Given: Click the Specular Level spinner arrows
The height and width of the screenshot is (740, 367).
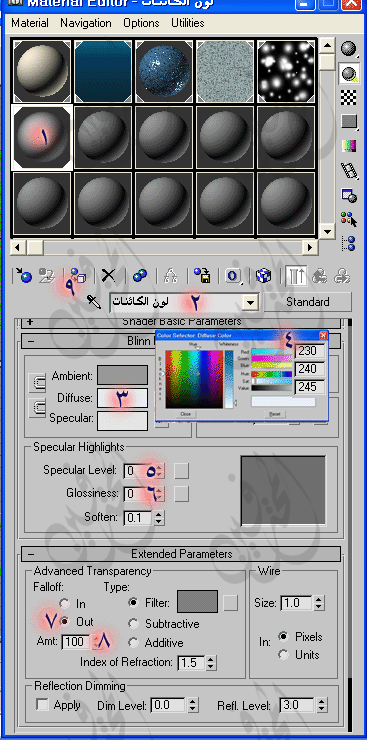Looking at the screenshot, I should click(159, 471).
